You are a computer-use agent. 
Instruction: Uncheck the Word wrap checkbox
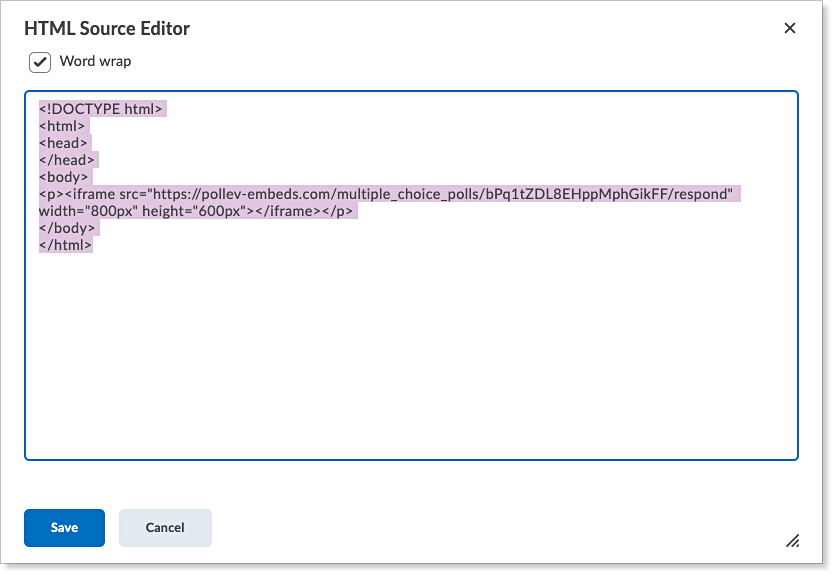pyautogui.click(x=40, y=62)
